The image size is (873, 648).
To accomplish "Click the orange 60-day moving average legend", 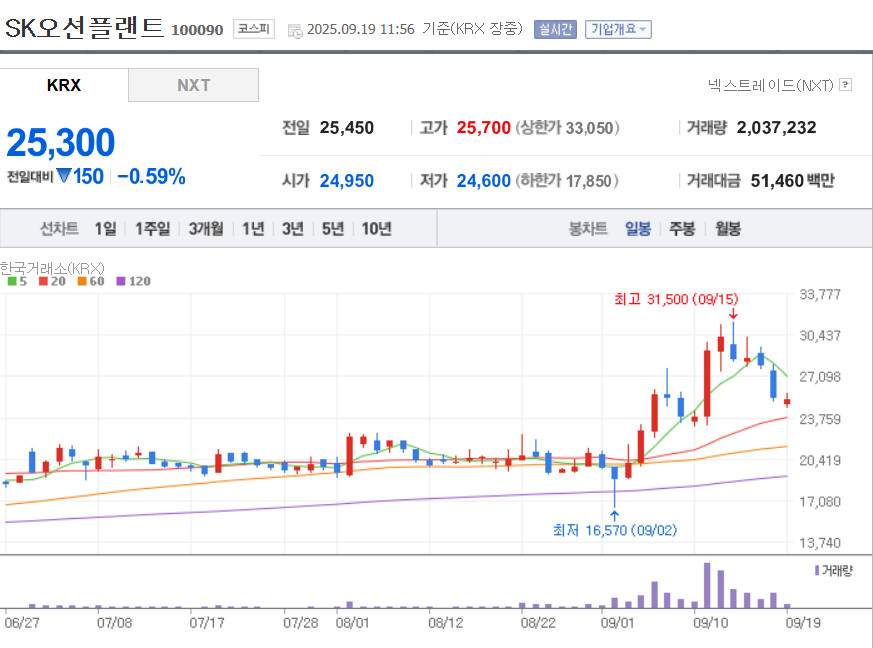I will pos(91,281).
